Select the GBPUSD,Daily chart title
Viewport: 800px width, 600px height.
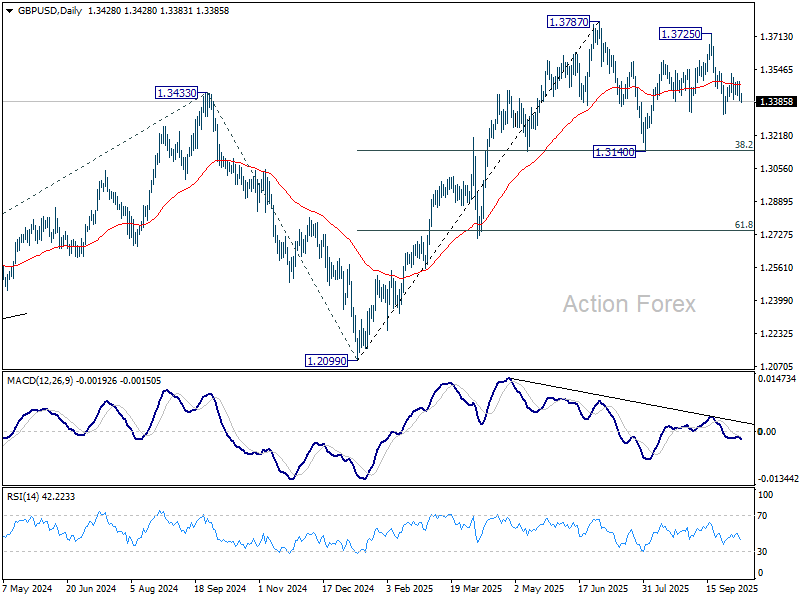click(x=50, y=11)
